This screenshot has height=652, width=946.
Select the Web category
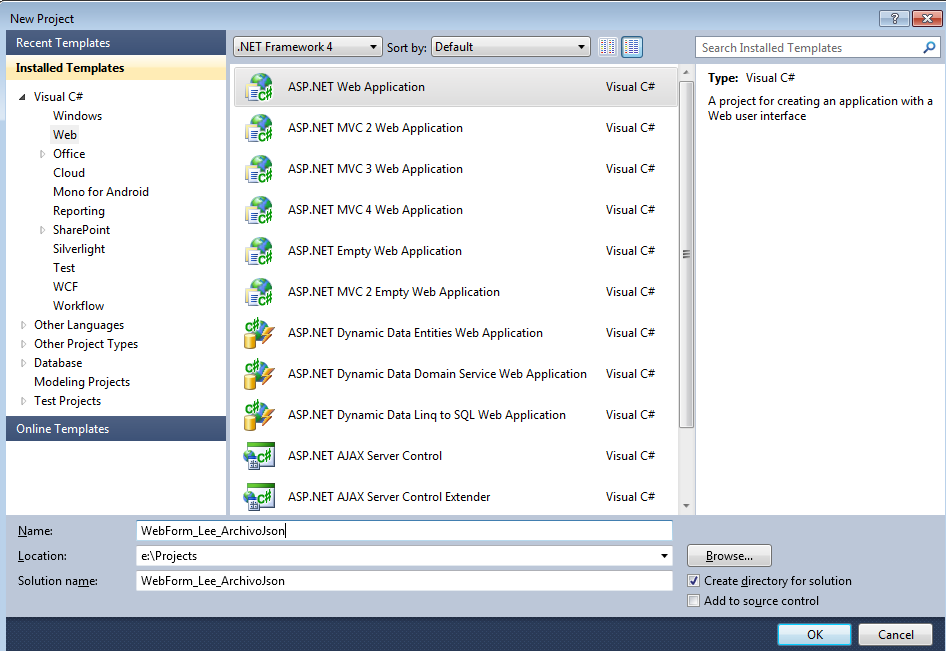(x=65, y=135)
